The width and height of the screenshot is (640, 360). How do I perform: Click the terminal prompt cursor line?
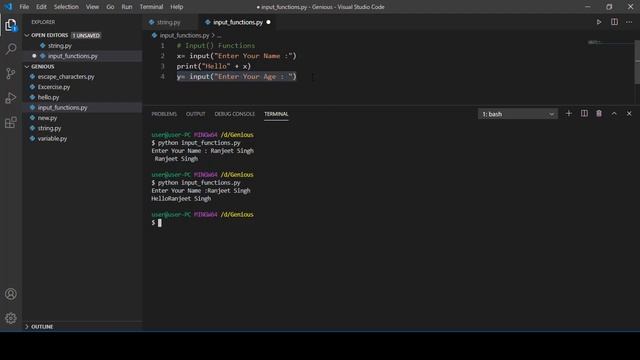click(x=160, y=223)
